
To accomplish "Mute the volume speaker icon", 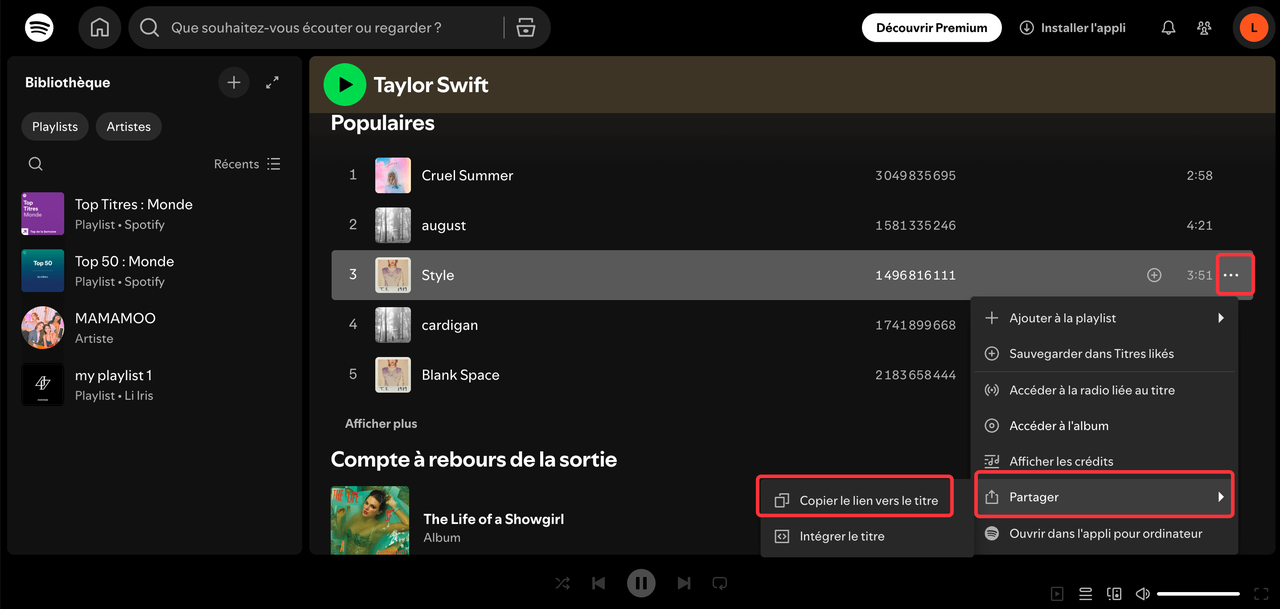I will pos(1143,594).
